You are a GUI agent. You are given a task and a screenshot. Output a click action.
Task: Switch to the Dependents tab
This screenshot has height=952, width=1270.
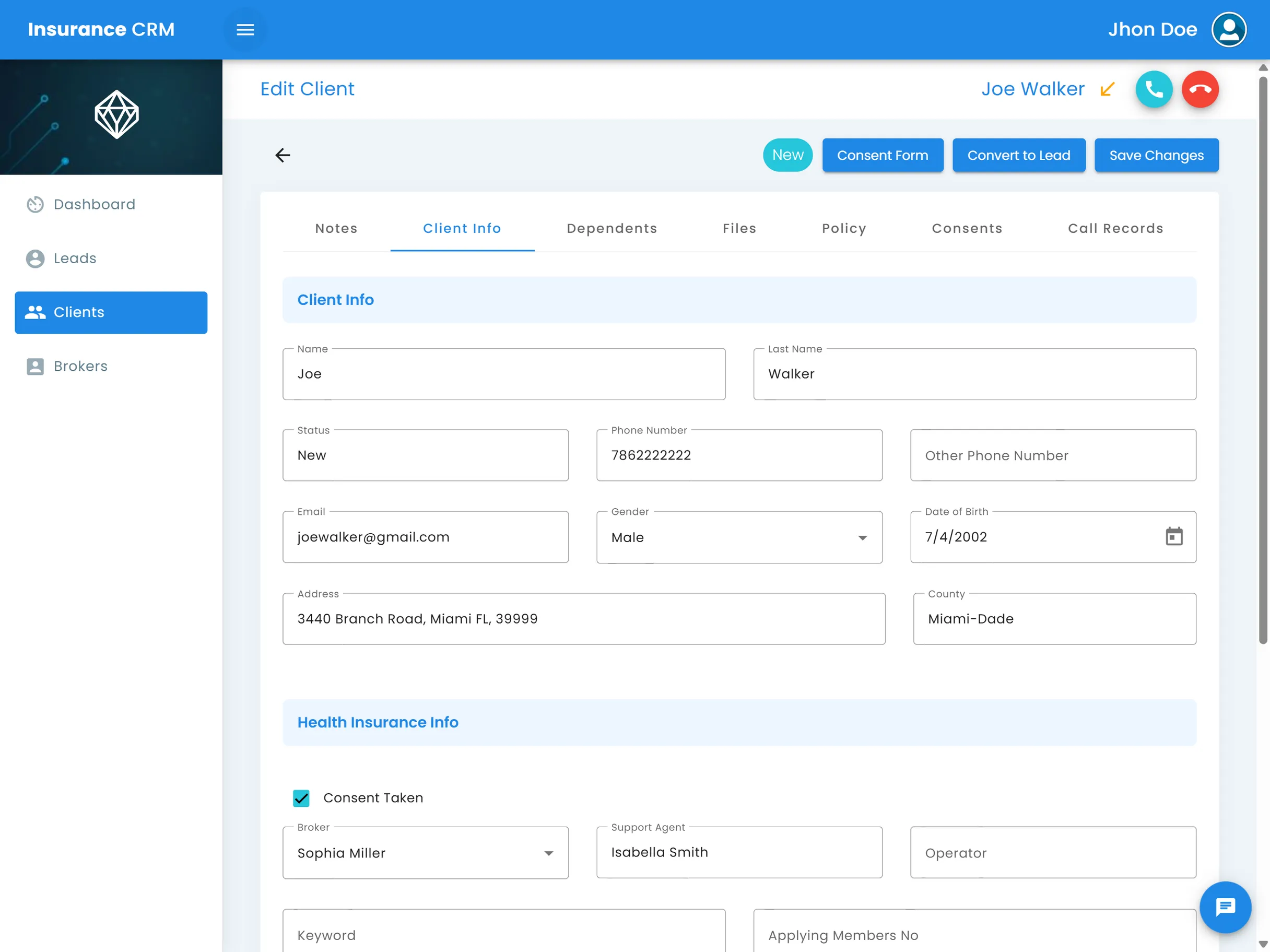click(x=612, y=228)
